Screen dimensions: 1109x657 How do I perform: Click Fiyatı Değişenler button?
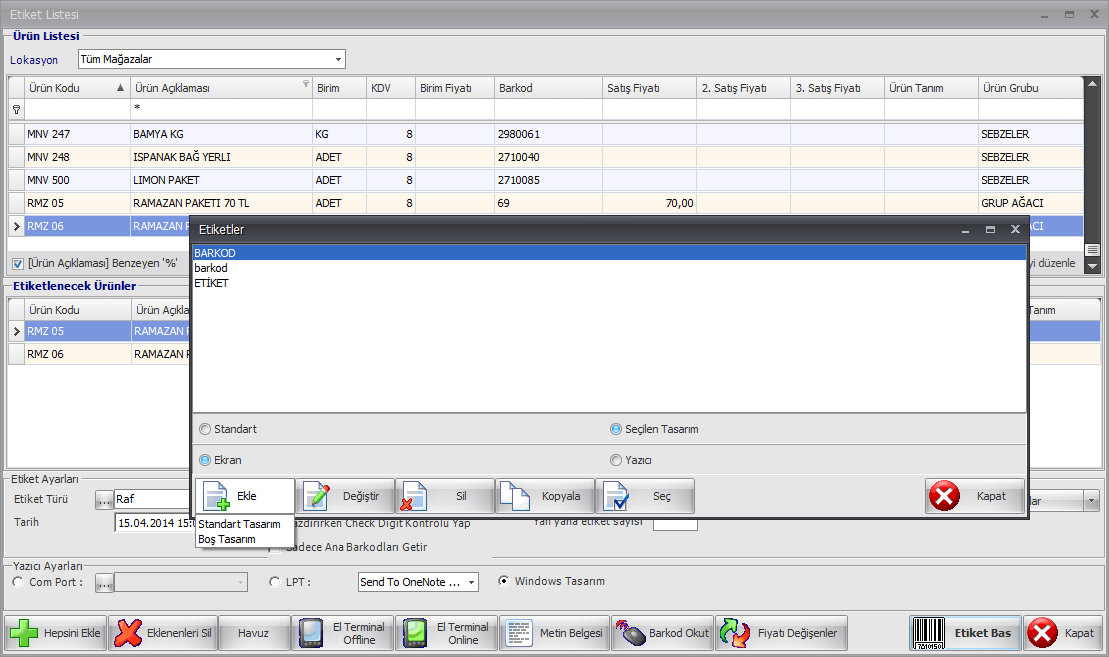coord(781,633)
